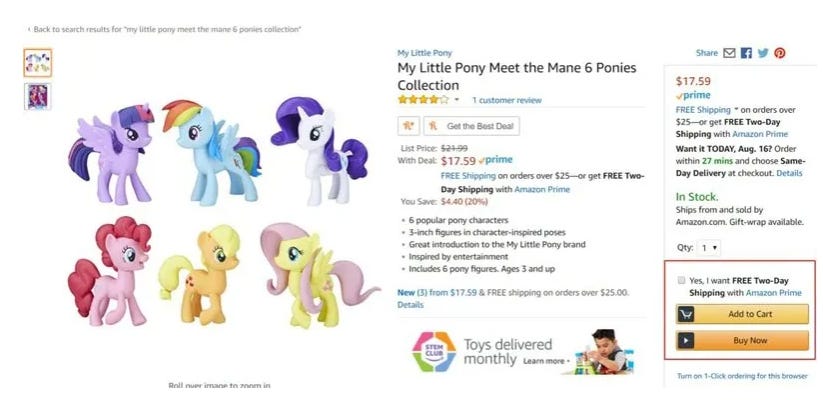823x400 pixels.
Task: Click the small deal icon button beside Get the Best Deal
Action: [408, 126]
